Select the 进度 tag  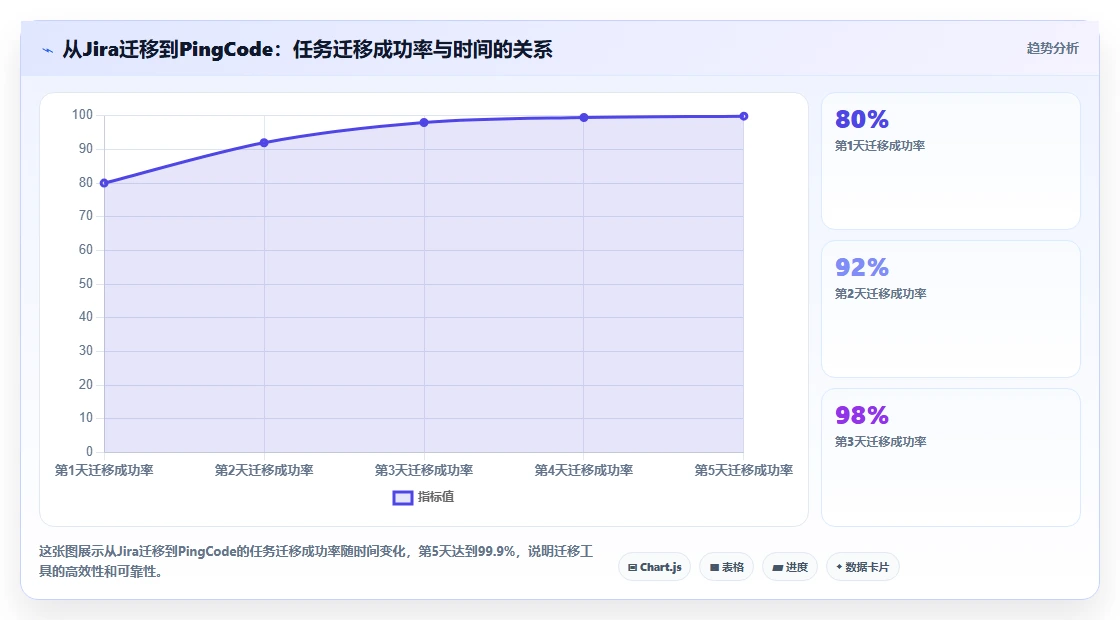[x=790, y=567]
